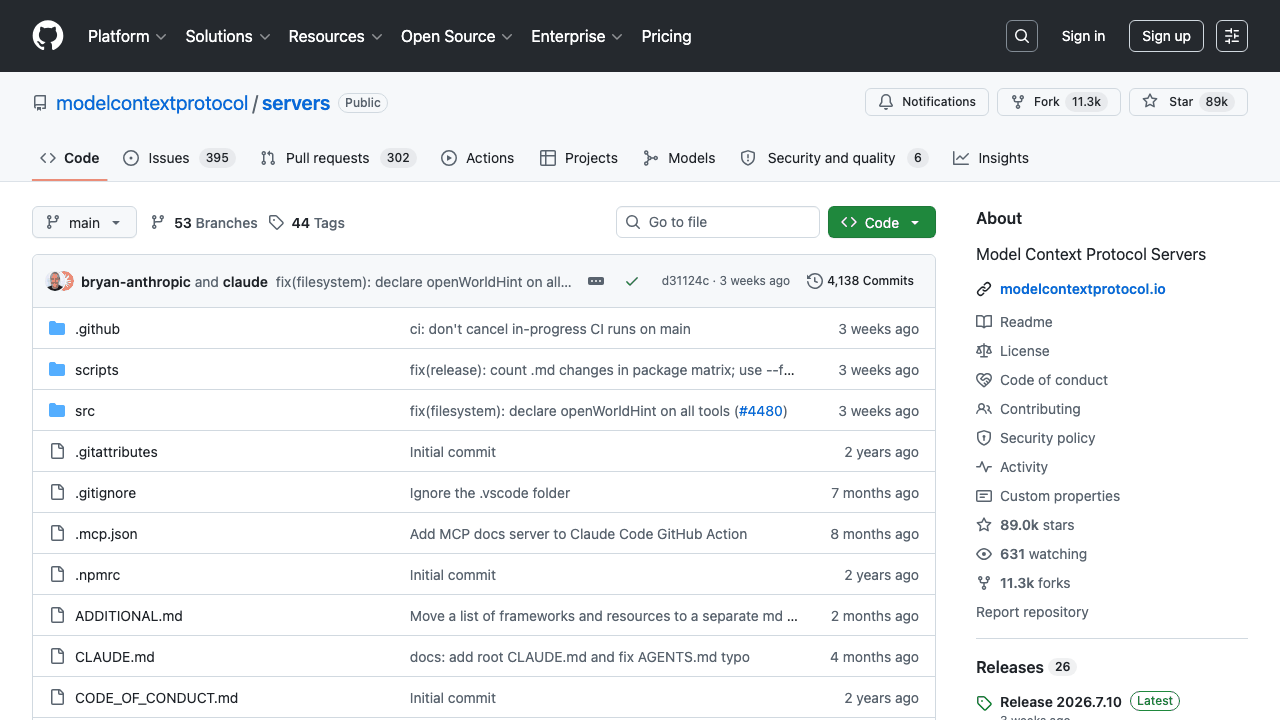
Task: Focus the Go to file search field
Action: (x=718, y=222)
